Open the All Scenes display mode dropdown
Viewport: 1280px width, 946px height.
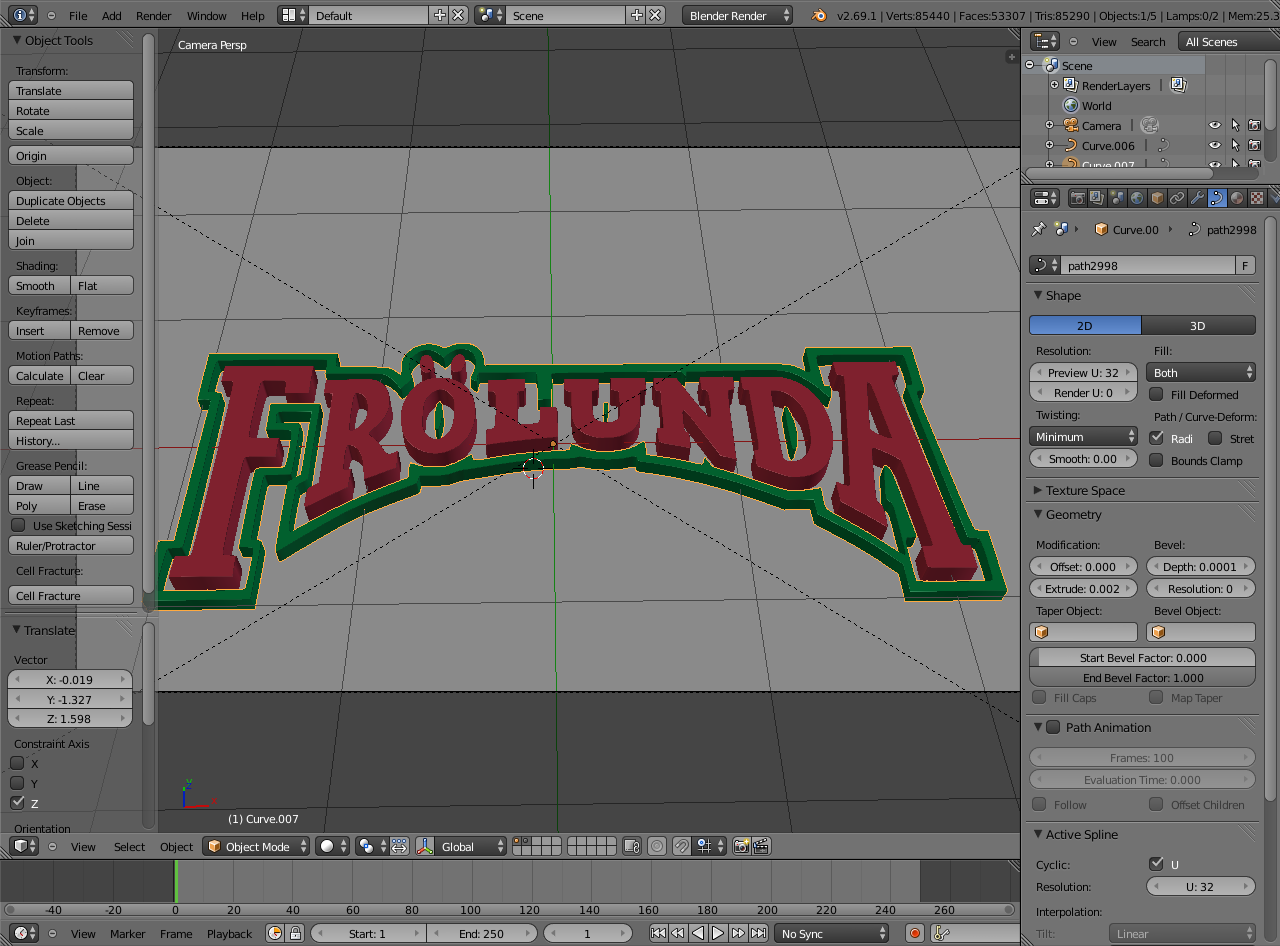tap(1228, 41)
